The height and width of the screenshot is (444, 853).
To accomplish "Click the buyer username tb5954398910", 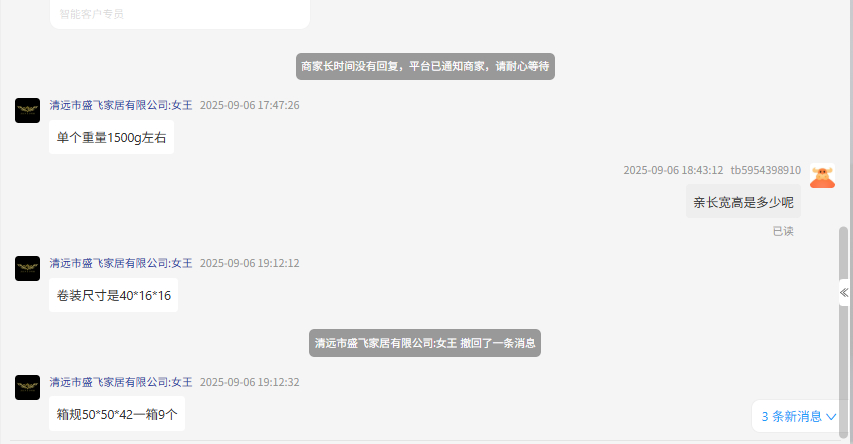I will [x=765, y=170].
